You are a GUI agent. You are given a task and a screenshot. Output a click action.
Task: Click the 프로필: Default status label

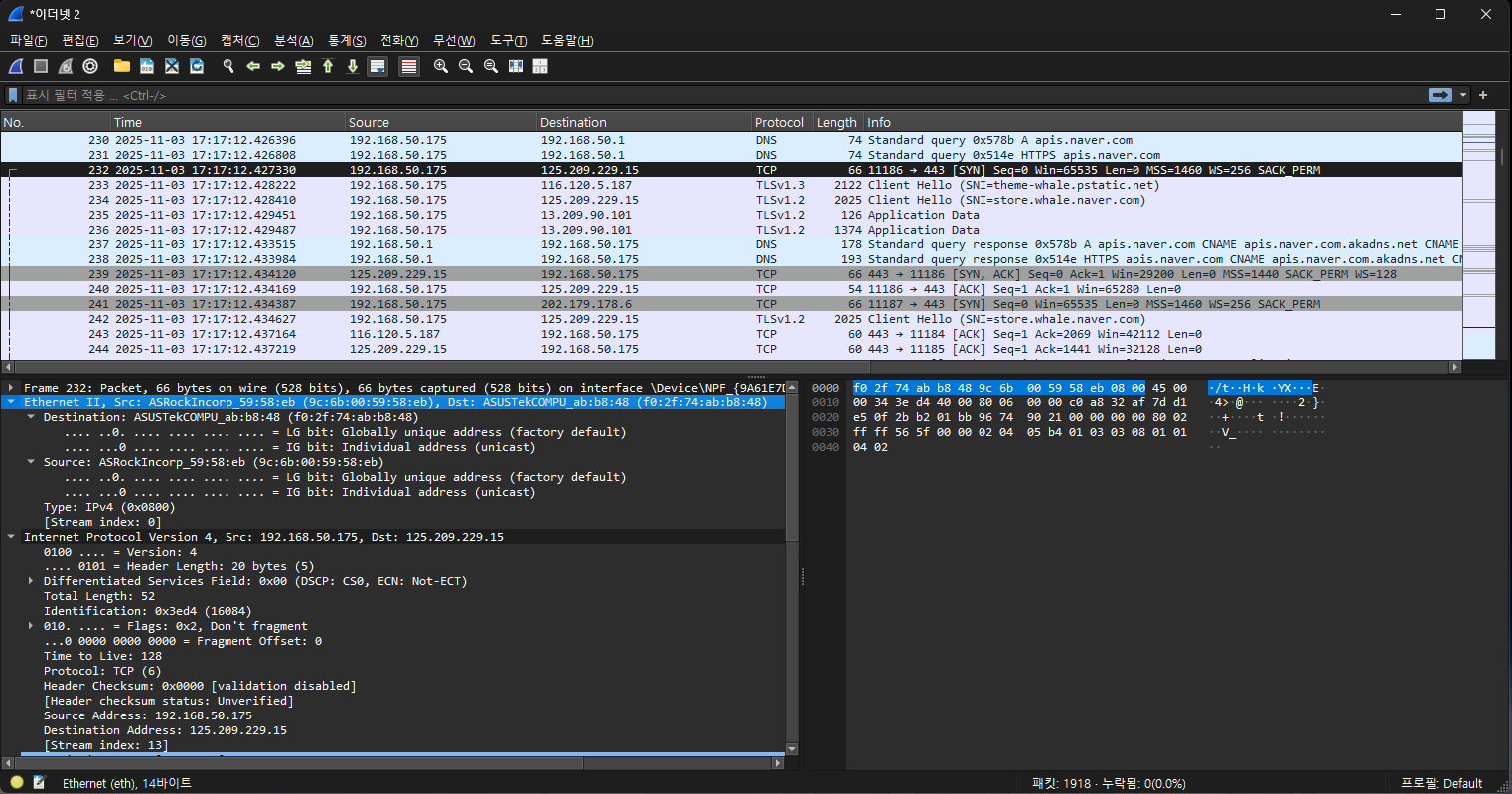pos(1440,783)
